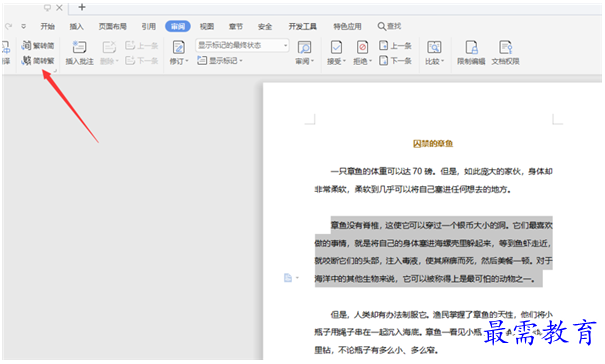Click the 简转繁 conversion icon

27,60
